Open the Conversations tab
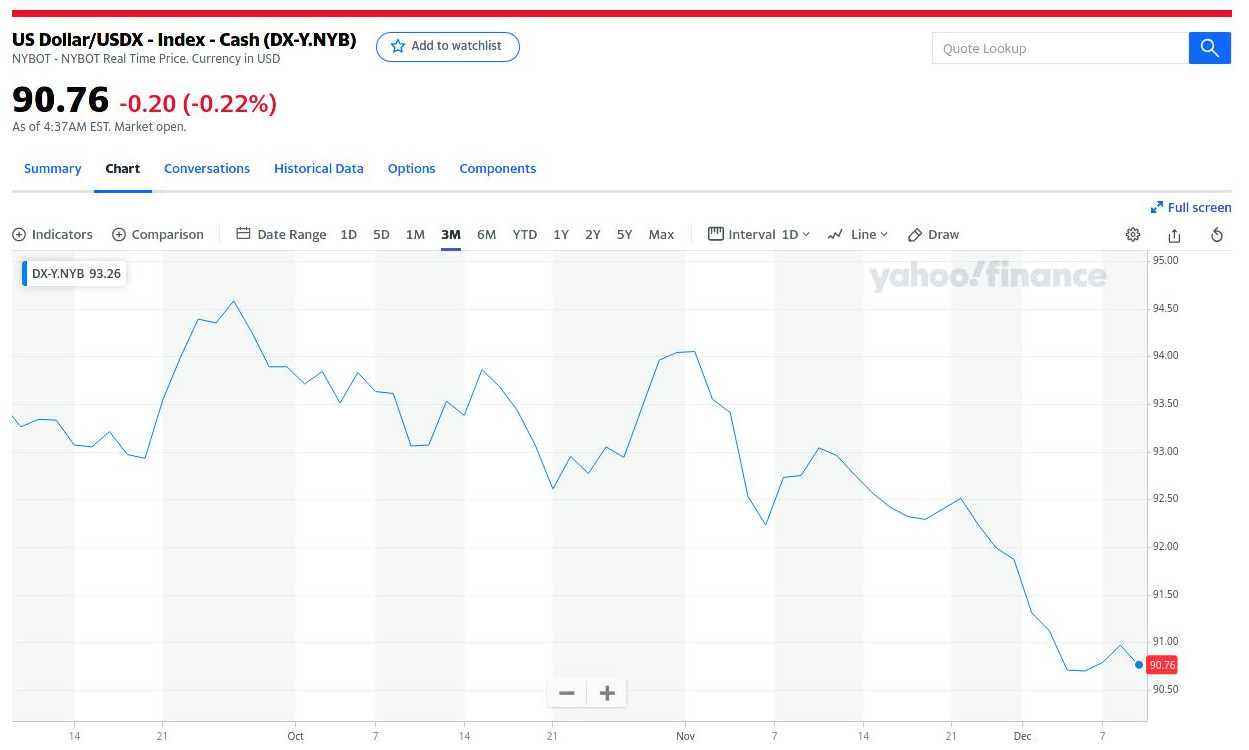 point(207,168)
